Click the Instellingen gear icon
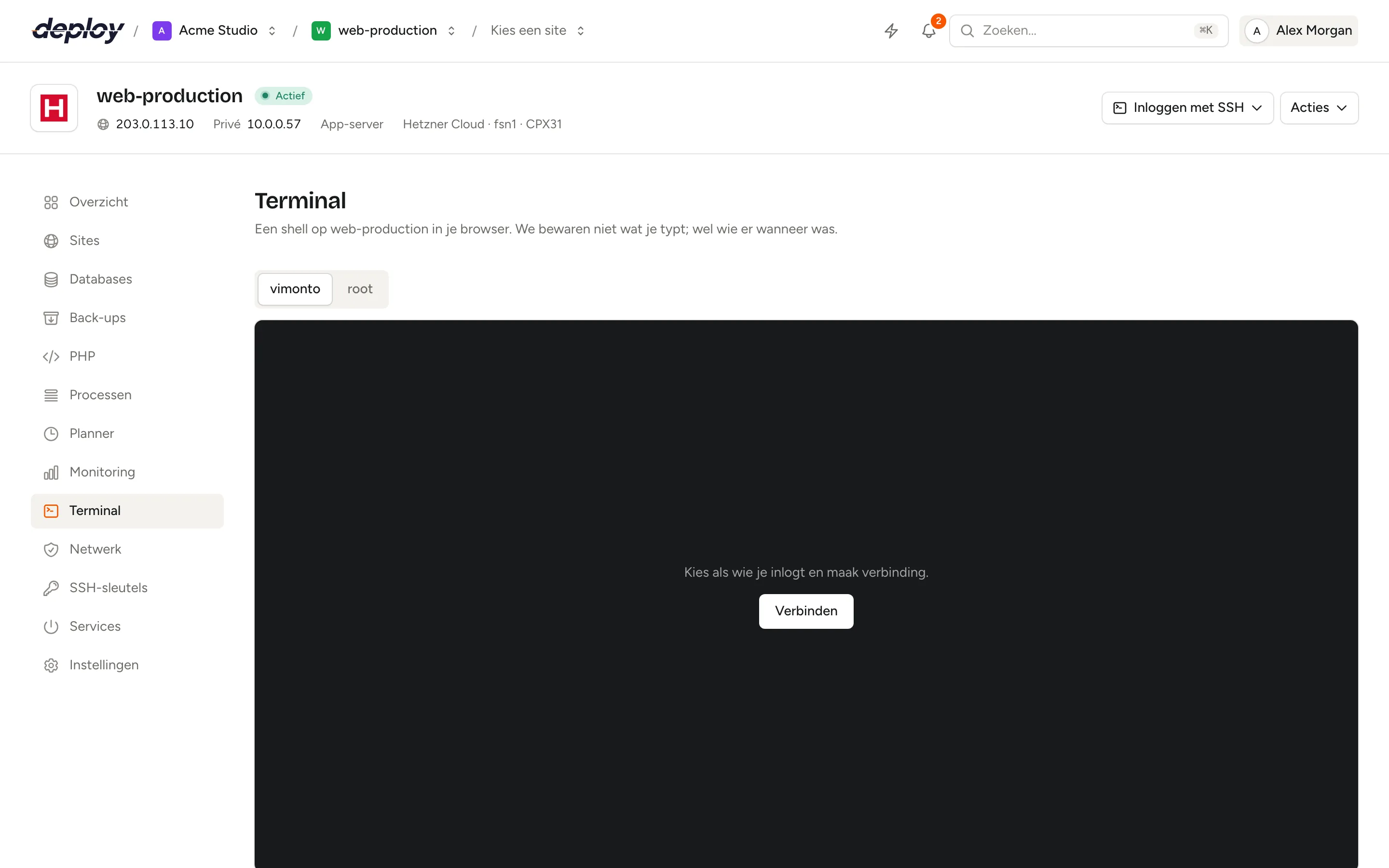 51,665
